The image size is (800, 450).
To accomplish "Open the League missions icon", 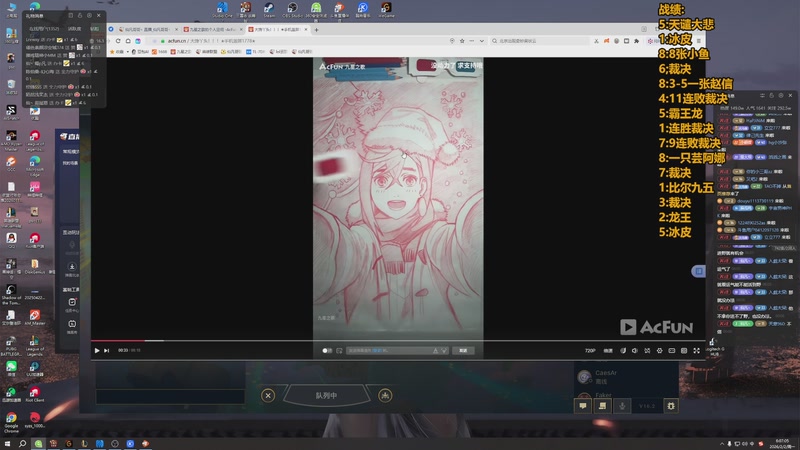I will pos(603,406).
